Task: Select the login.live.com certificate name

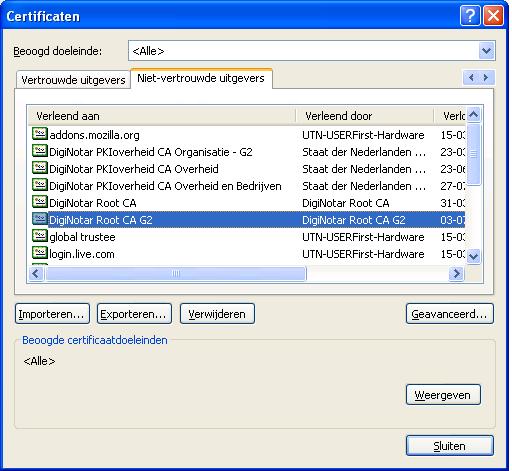Action: pyautogui.click(x=82, y=254)
